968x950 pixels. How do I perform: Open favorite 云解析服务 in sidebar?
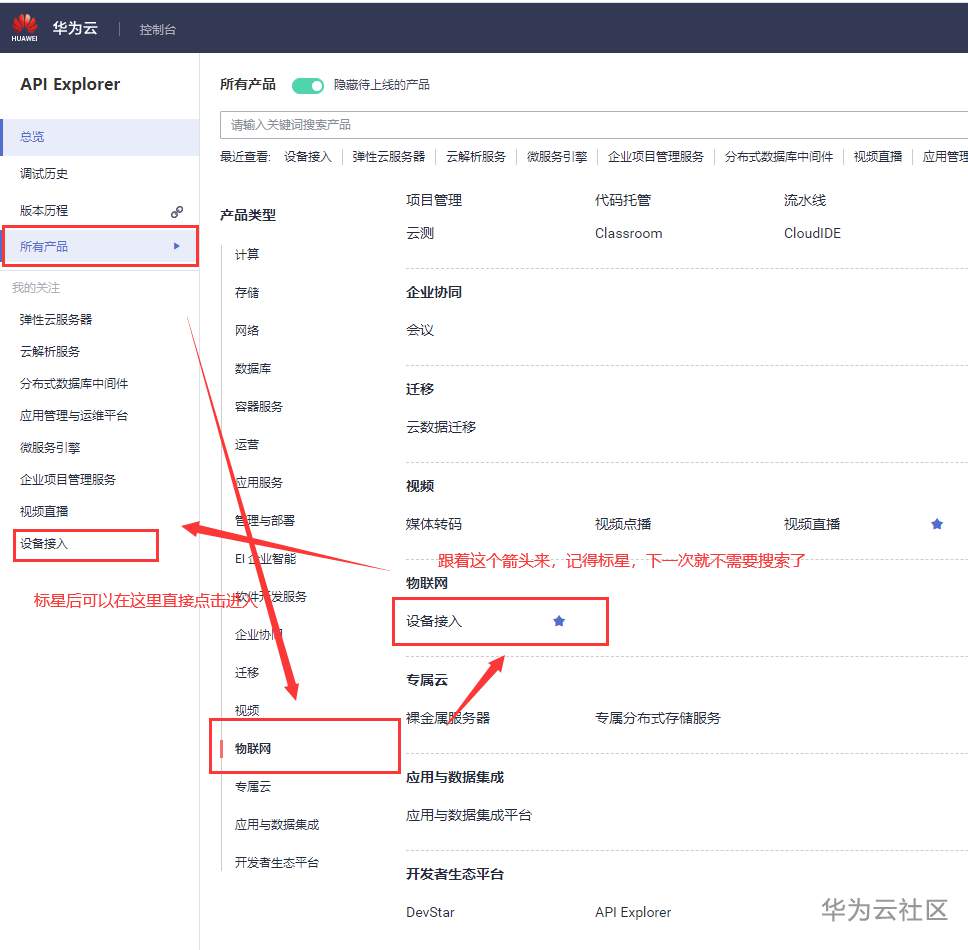[50, 351]
